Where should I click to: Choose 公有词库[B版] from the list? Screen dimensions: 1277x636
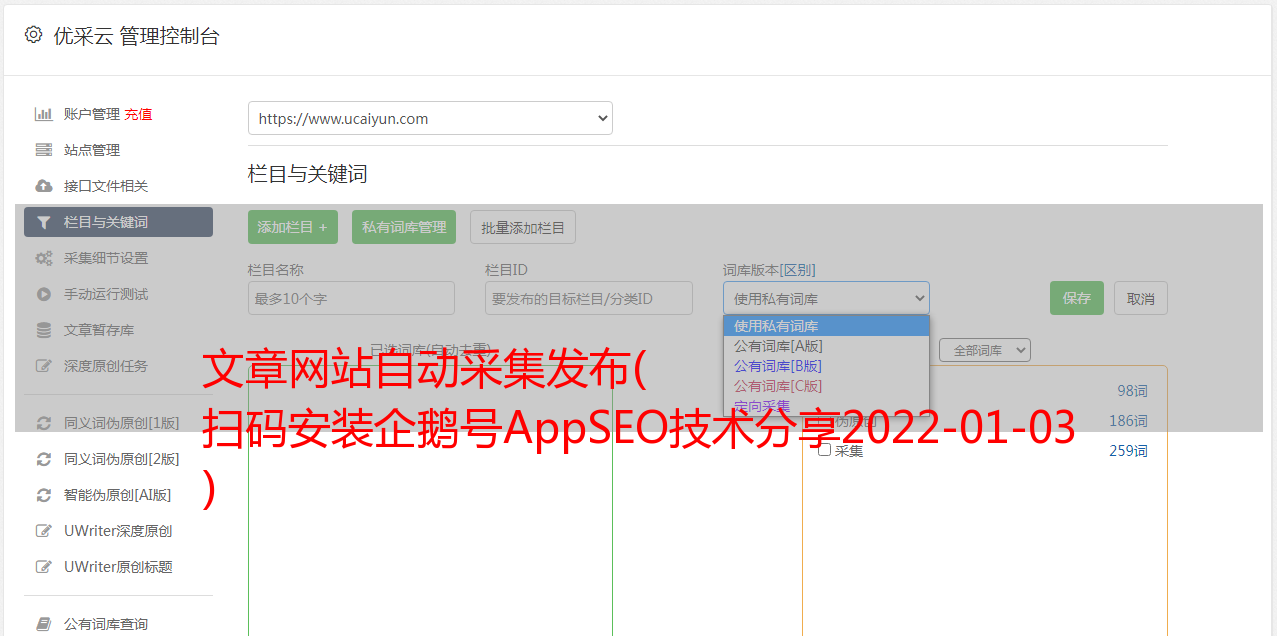[826, 366]
